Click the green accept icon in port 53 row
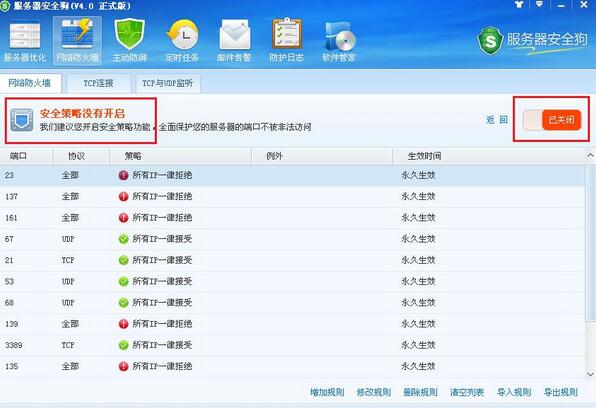The height and width of the screenshot is (408, 596). click(x=123, y=281)
